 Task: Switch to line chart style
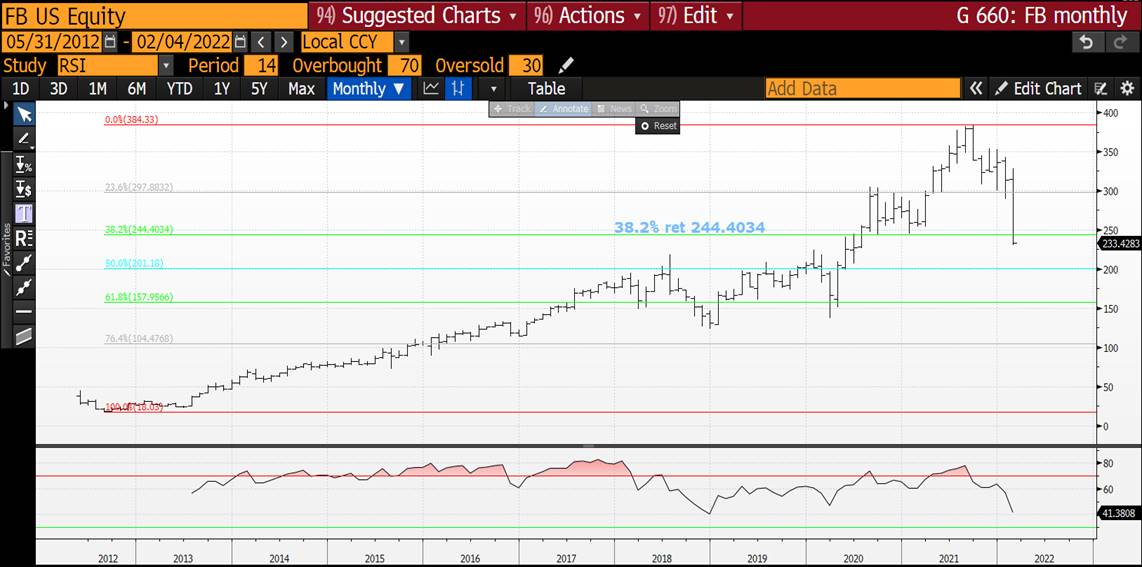pyautogui.click(x=432, y=89)
